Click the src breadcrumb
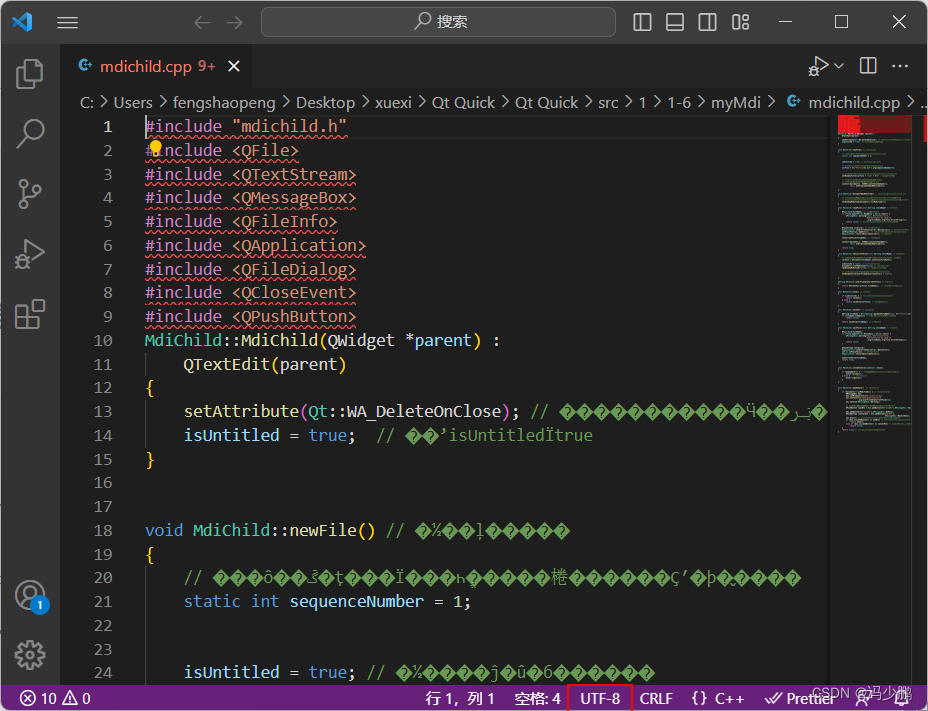 click(x=608, y=102)
